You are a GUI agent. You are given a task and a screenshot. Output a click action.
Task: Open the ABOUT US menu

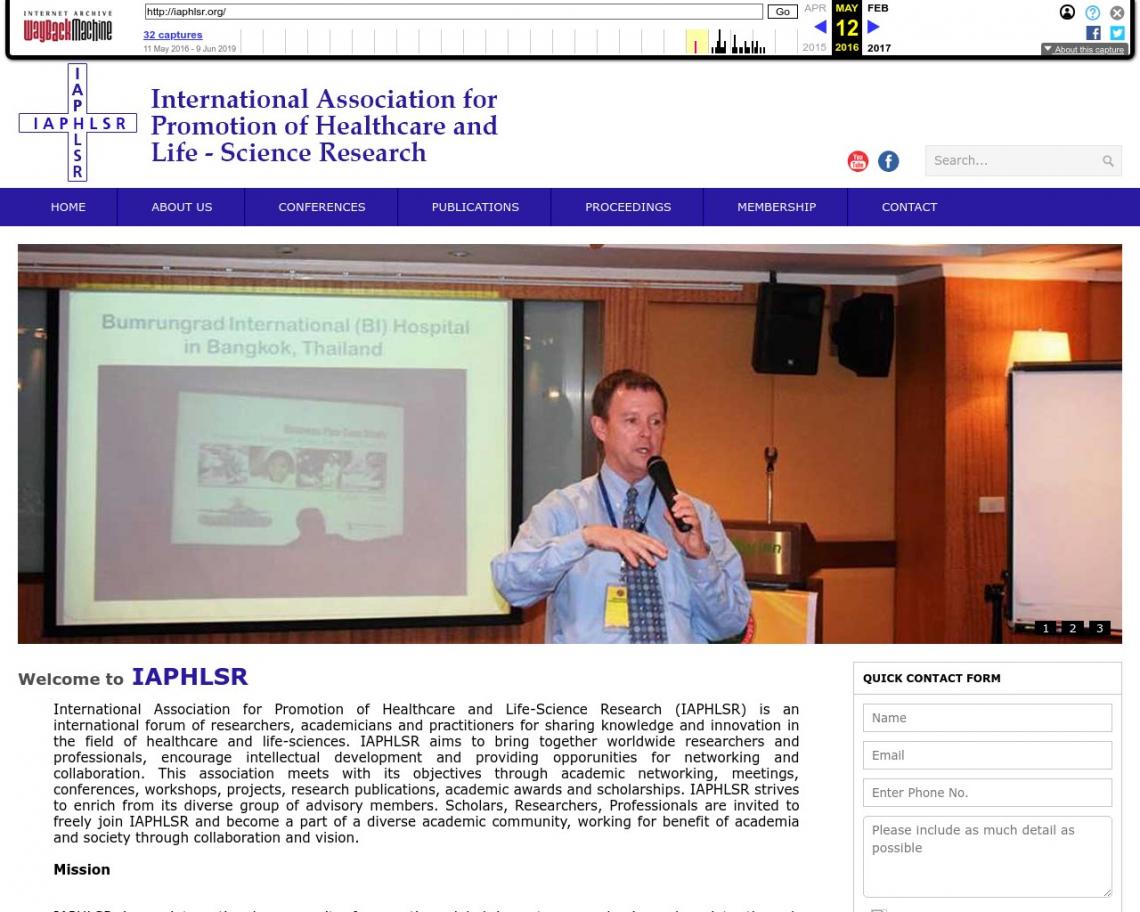pos(182,207)
